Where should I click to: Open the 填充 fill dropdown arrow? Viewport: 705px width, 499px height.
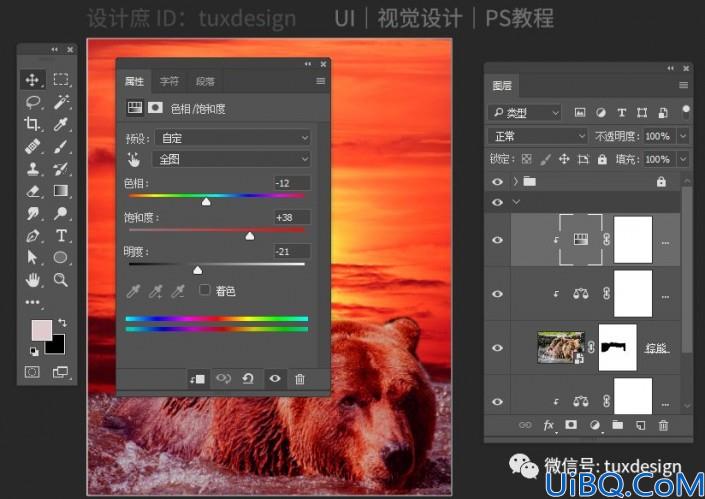click(x=683, y=159)
